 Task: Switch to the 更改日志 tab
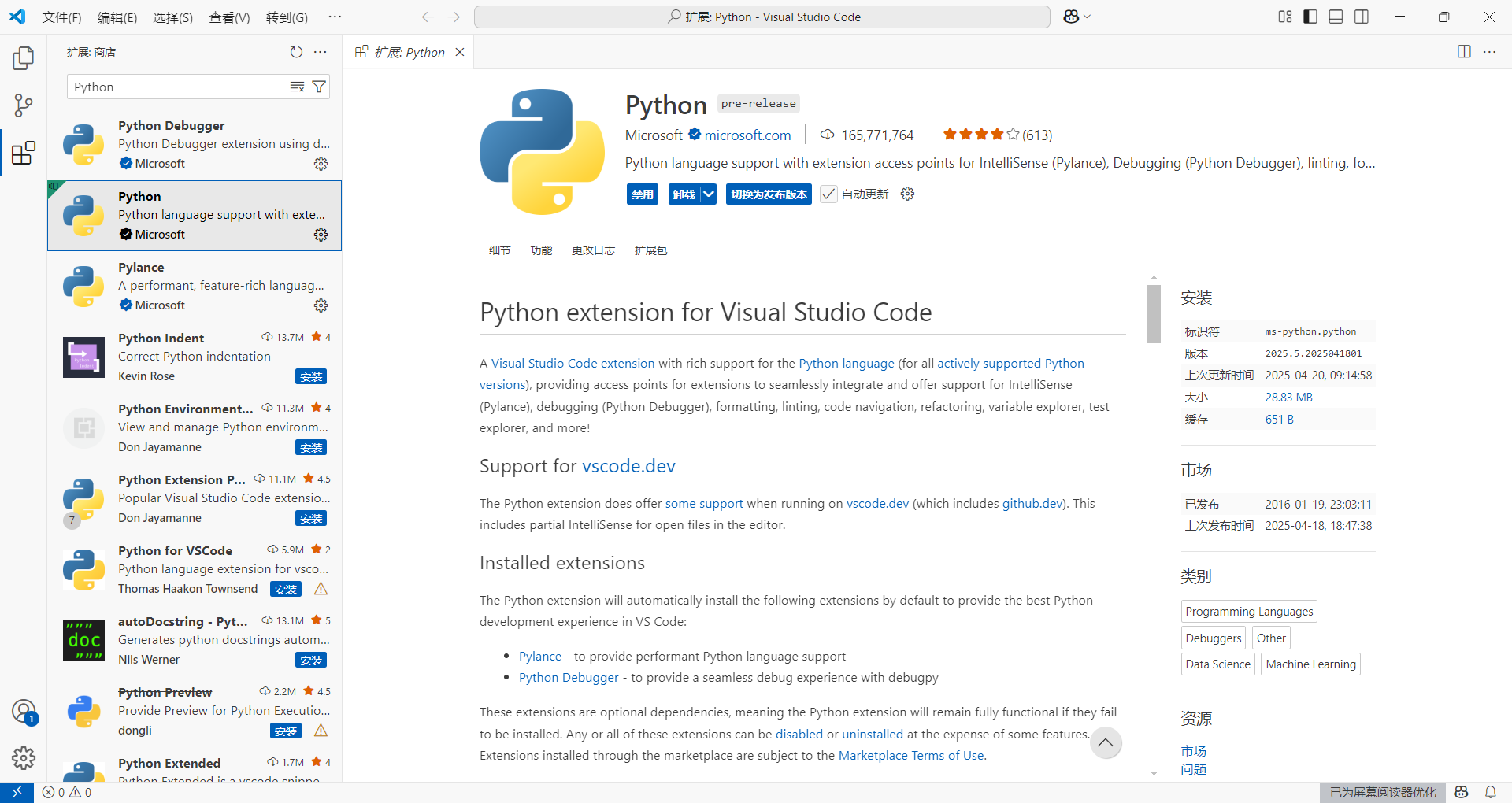coord(593,250)
